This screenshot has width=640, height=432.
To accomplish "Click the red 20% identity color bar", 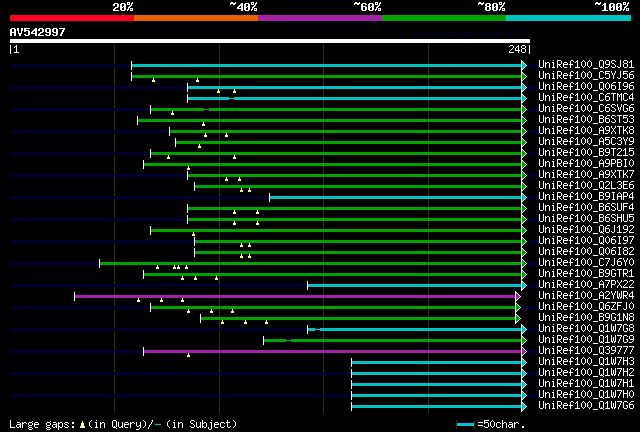I will tap(72, 18).
